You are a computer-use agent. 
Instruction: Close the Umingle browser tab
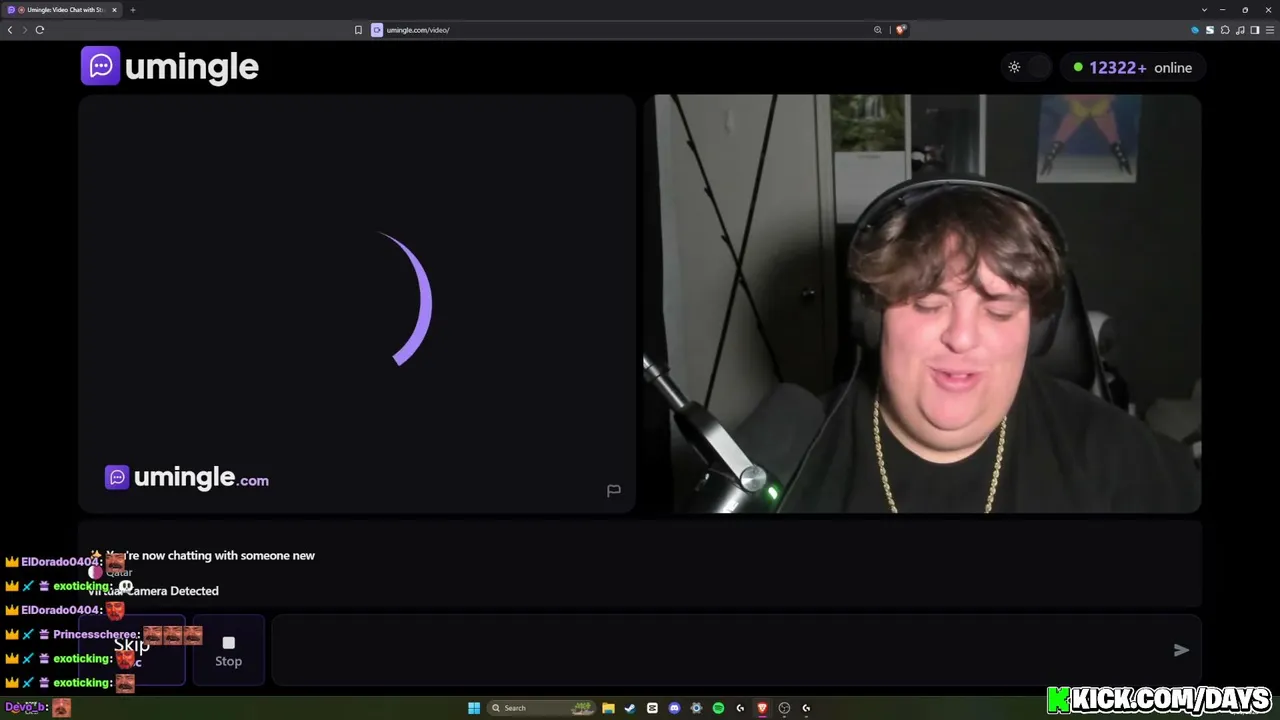(x=114, y=10)
